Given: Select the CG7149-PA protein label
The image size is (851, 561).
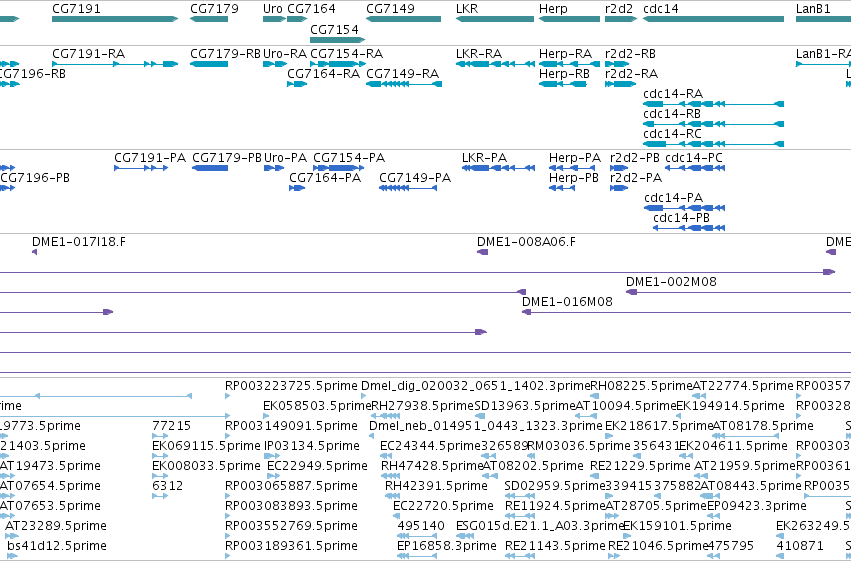Looking at the screenshot, I should tap(415, 178).
